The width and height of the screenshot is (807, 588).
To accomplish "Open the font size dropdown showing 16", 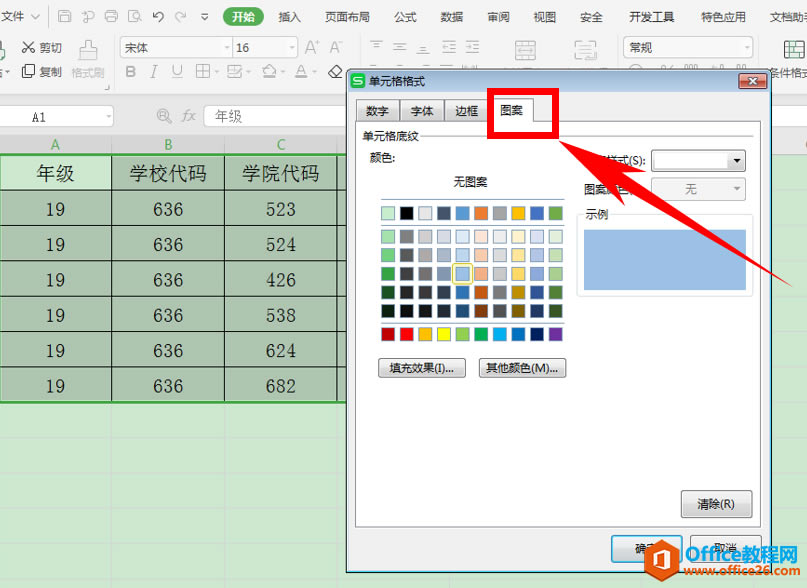I will click(292, 48).
